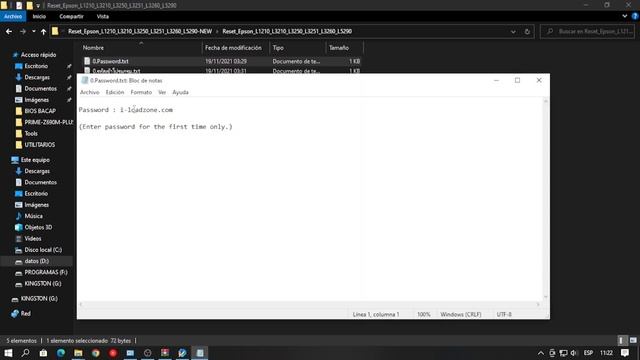This screenshot has height=360, width=640.
Task: Open the PRIME-Z690M-PLUS folder
Action: (x=48, y=122)
